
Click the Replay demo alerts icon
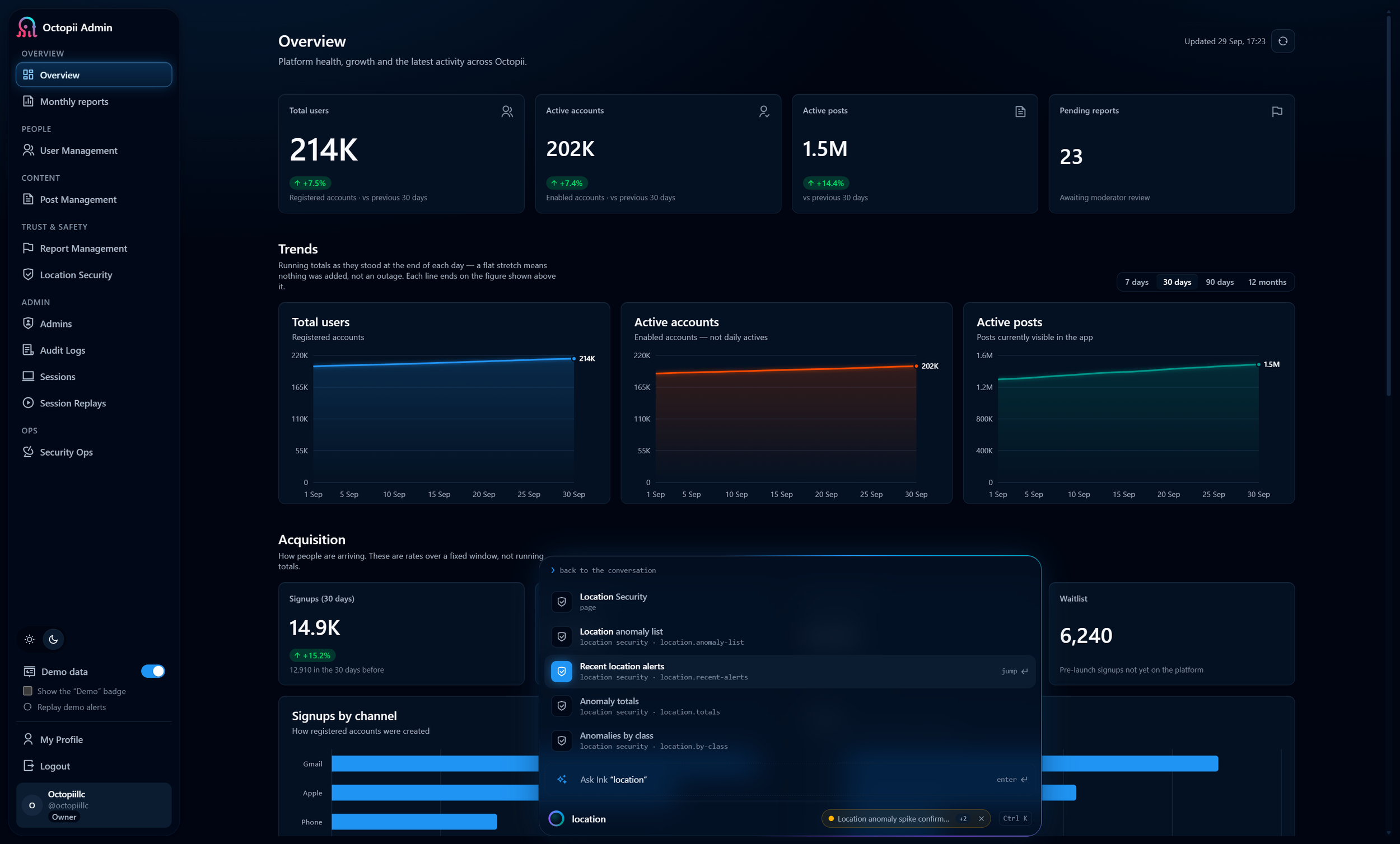pyautogui.click(x=27, y=706)
